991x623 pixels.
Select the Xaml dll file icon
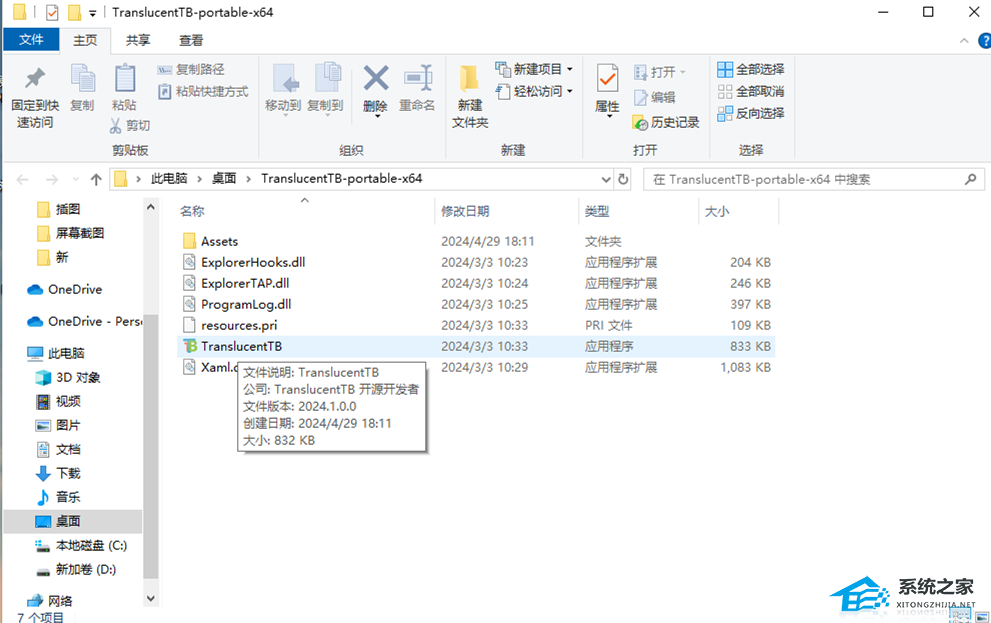(x=189, y=366)
